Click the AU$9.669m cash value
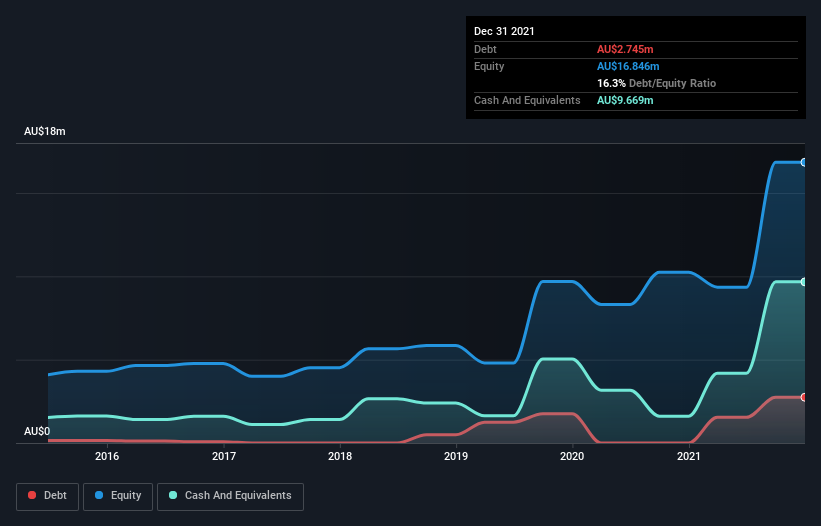 pyautogui.click(x=625, y=100)
